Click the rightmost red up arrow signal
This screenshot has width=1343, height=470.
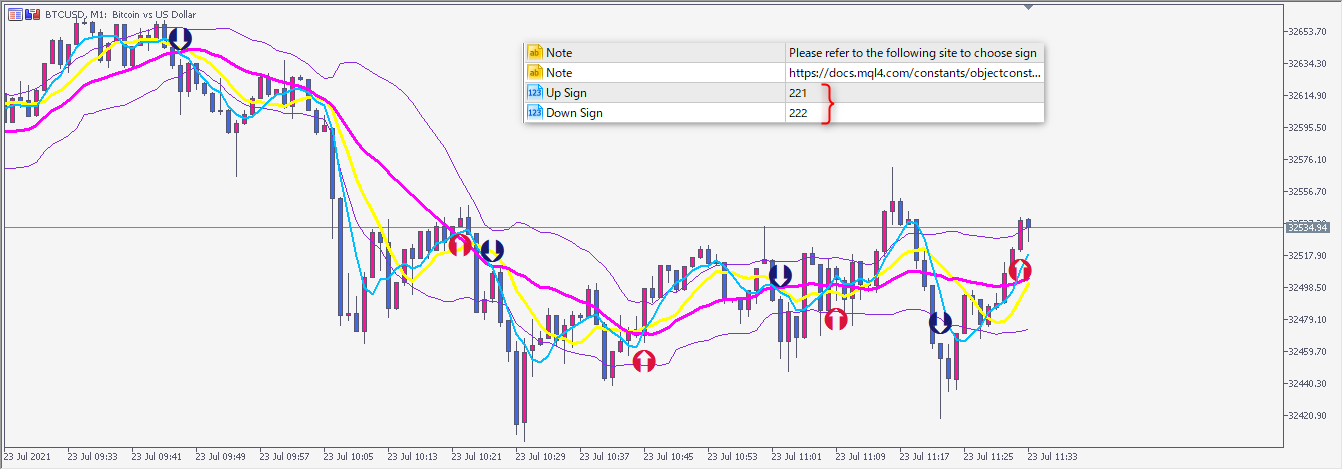tap(1020, 269)
